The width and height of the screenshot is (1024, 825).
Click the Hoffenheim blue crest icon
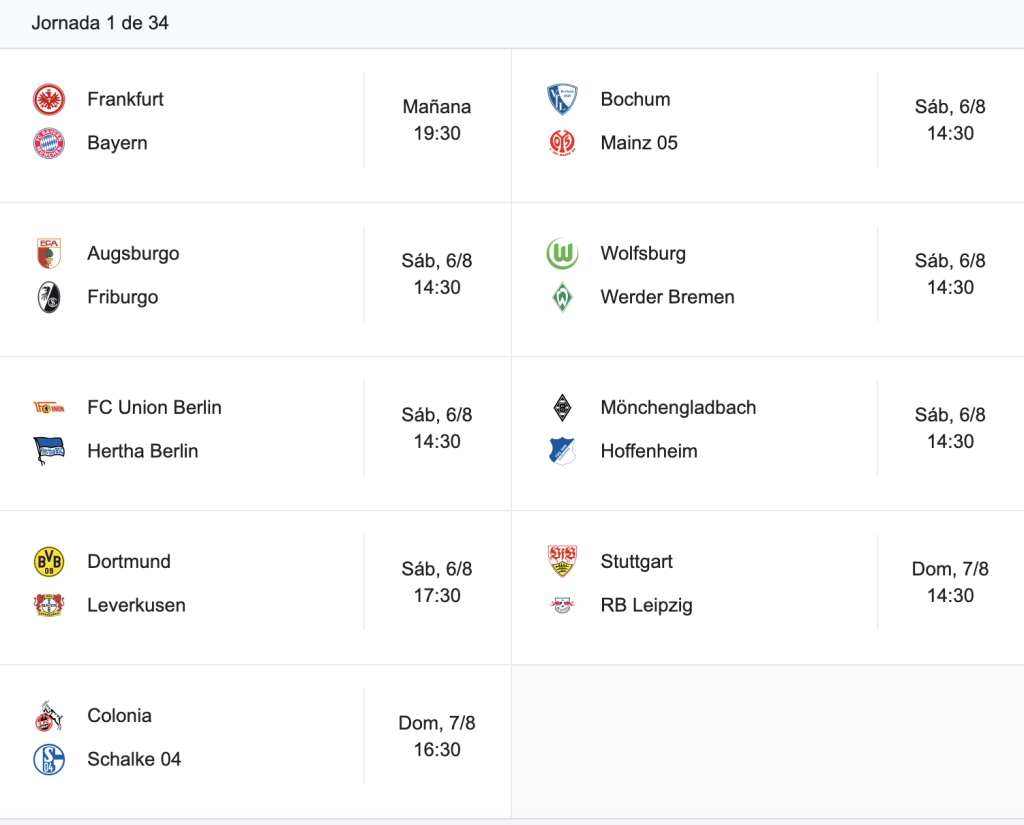pos(562,451)
